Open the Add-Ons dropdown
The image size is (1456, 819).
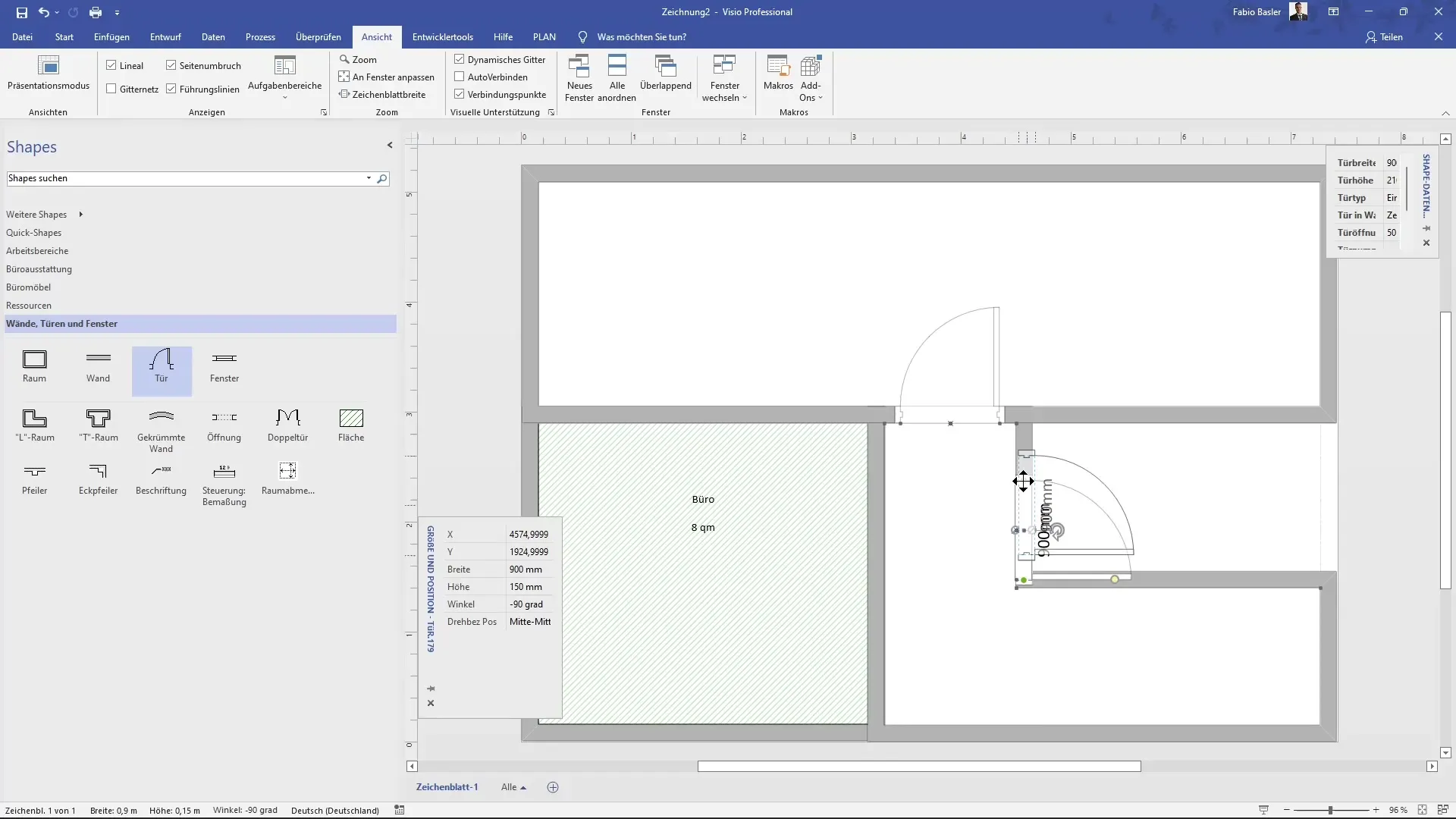coord(811,77)
